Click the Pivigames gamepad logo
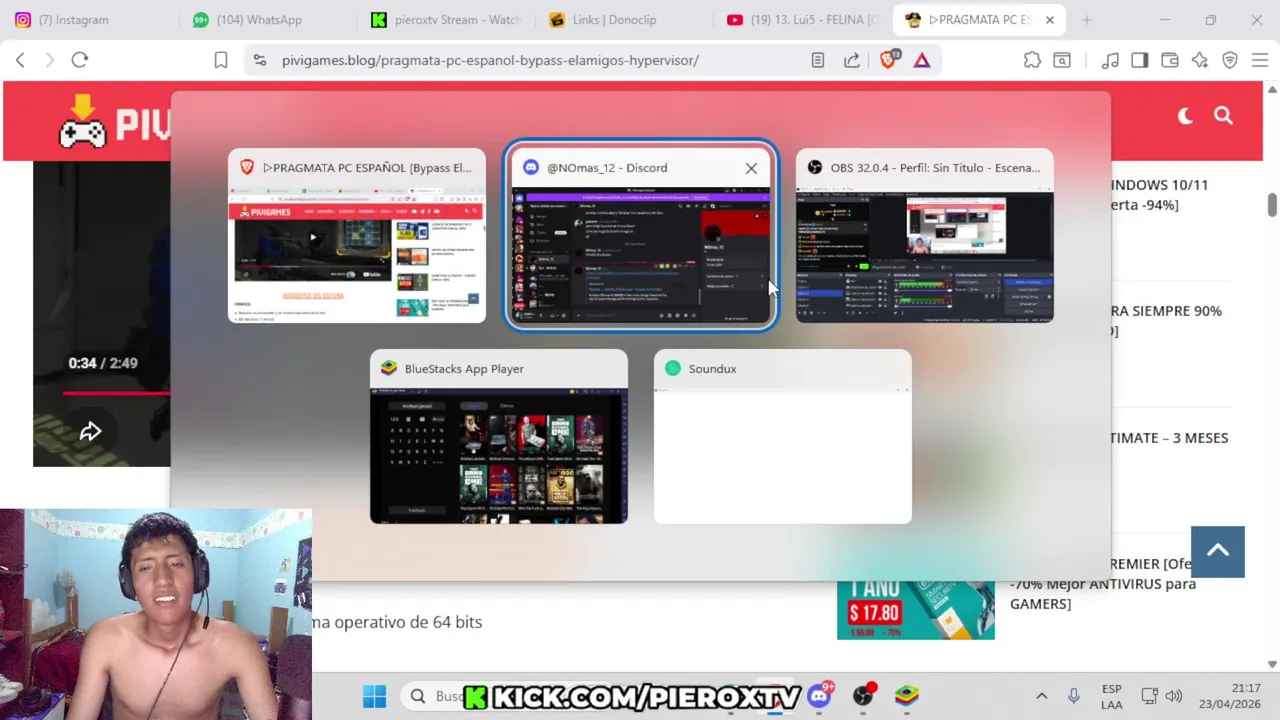This screenshot has height=720, width=1280. tap(83, 122)
